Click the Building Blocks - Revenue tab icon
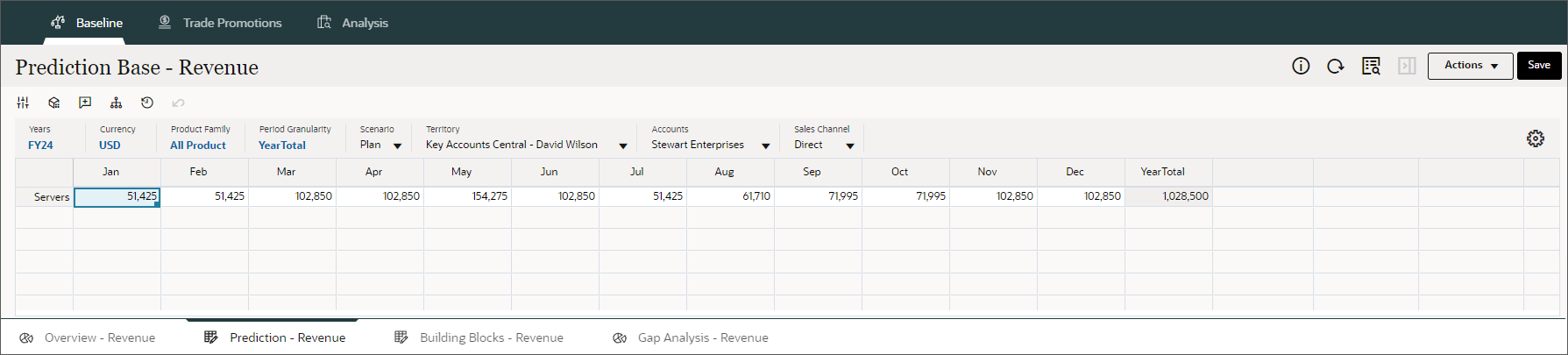The width and height of the screenshot is (1568, 355). (401, 337)
